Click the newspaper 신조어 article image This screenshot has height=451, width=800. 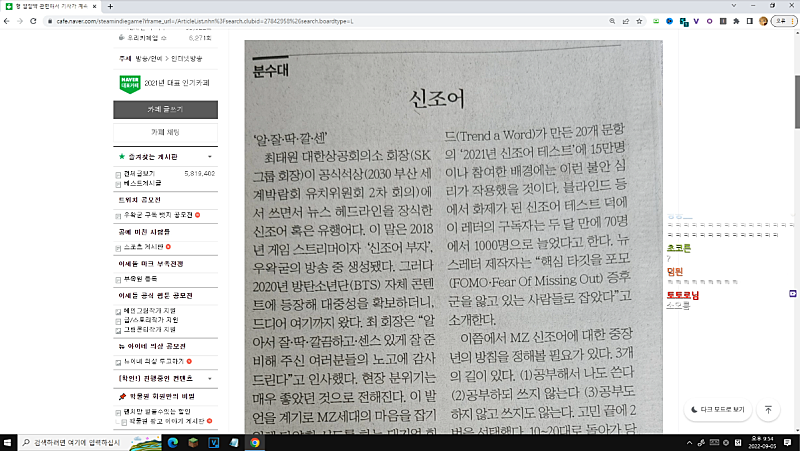click(454, 237)
